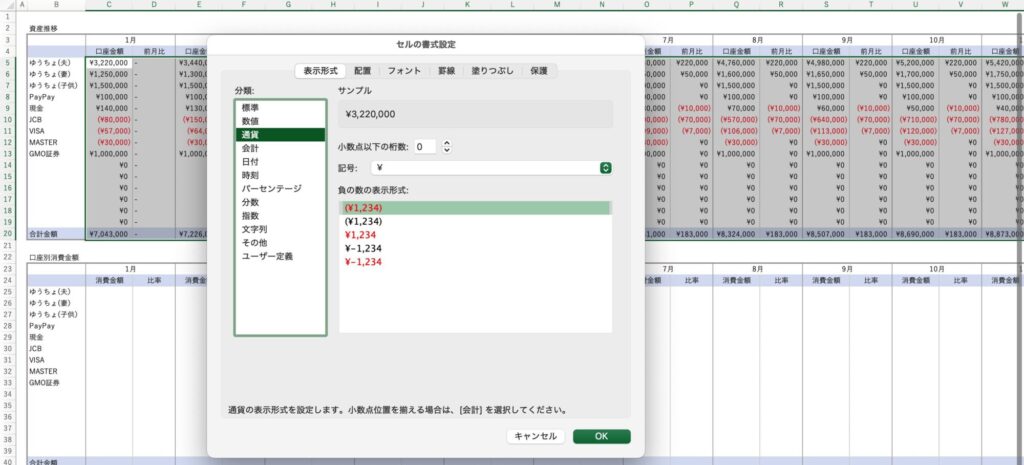The height and width of the screenshot is (465, 1024).
Task: Choose black ¥-1,234 negative format
Action: (x=364, y=247)
